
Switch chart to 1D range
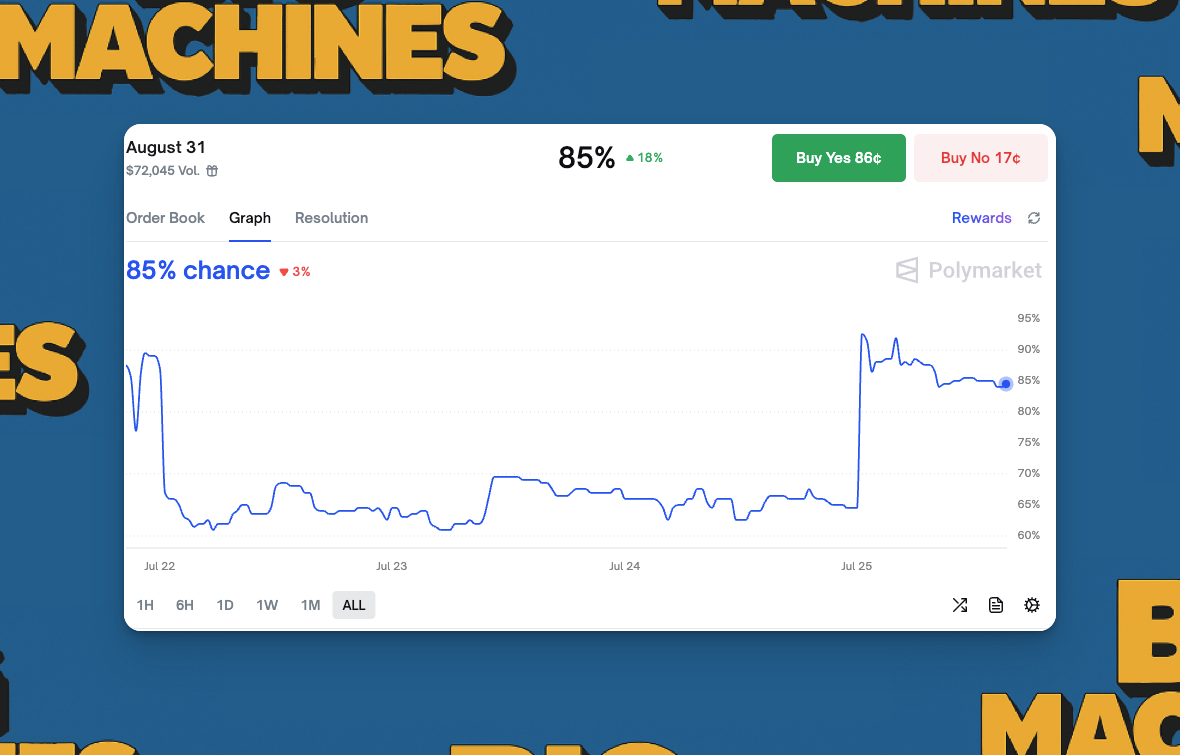225,605
